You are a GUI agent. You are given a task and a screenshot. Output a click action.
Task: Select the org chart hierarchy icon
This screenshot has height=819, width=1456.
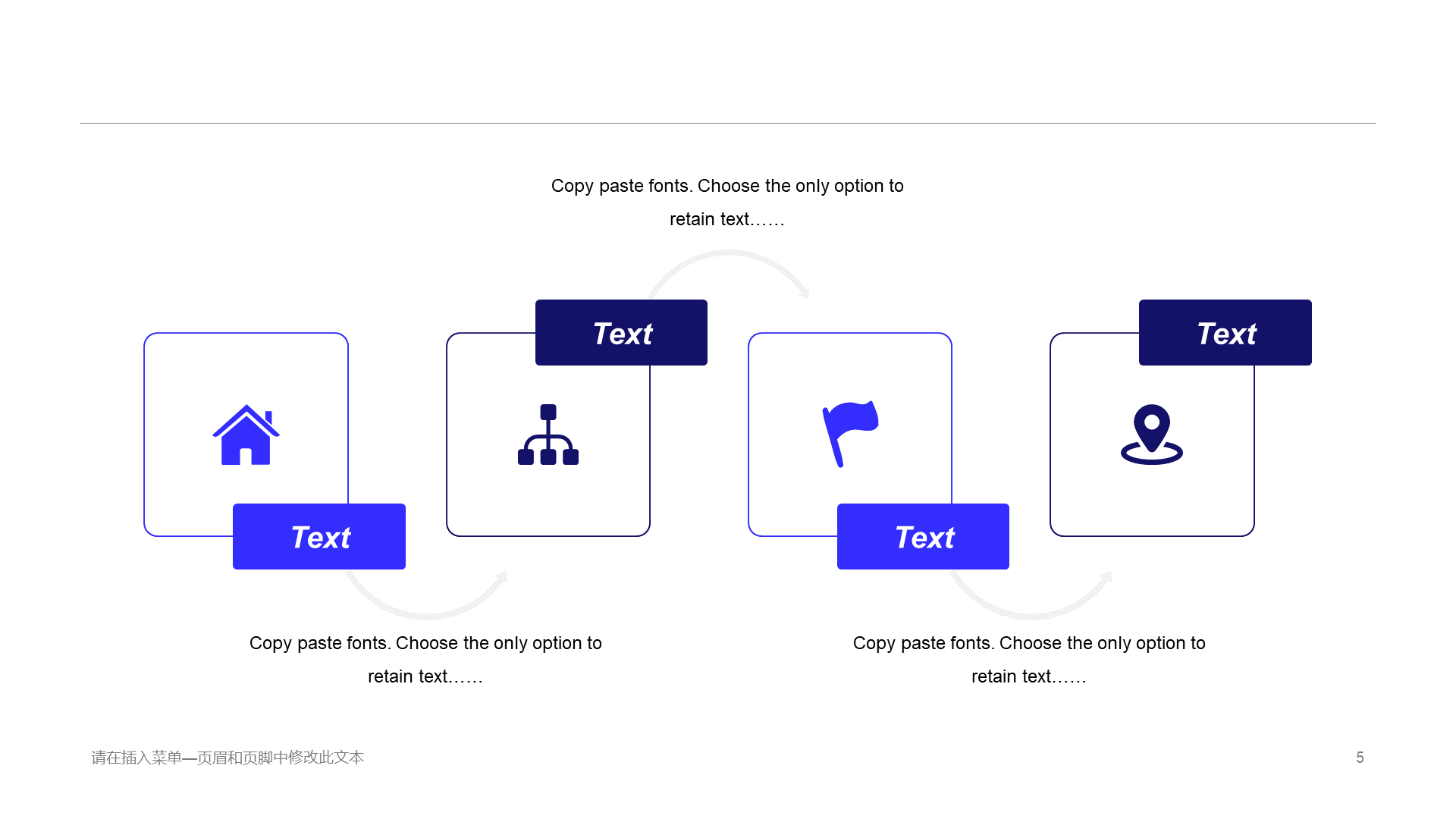[548, 435]
